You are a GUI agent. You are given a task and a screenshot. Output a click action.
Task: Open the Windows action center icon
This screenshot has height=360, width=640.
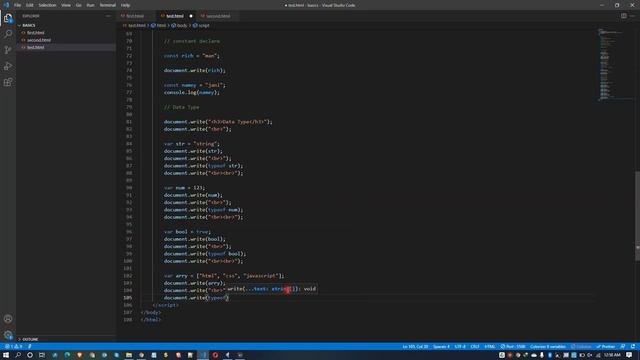click(629, 355)
